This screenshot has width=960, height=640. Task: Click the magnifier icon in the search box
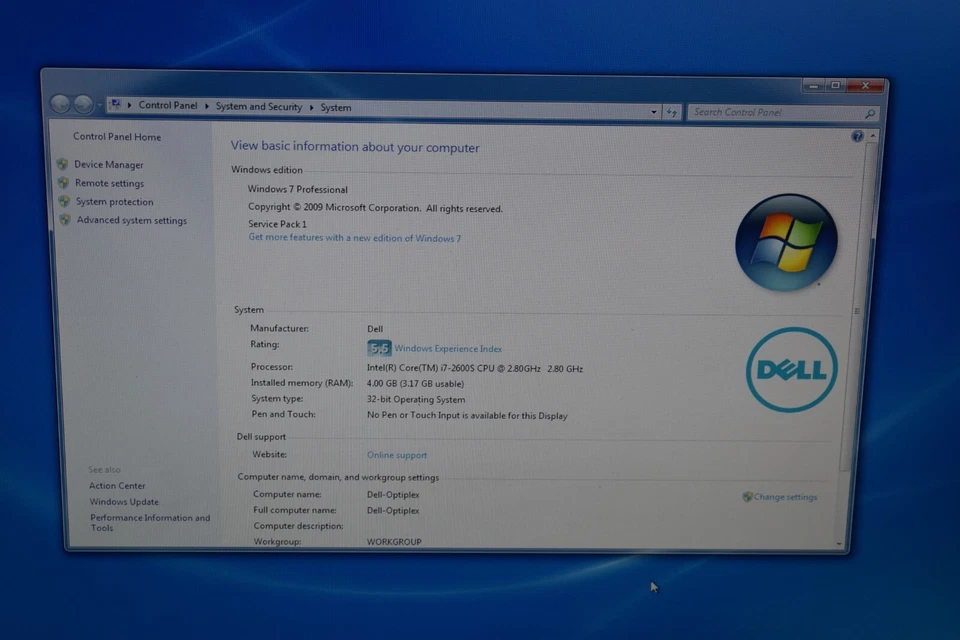870,113
